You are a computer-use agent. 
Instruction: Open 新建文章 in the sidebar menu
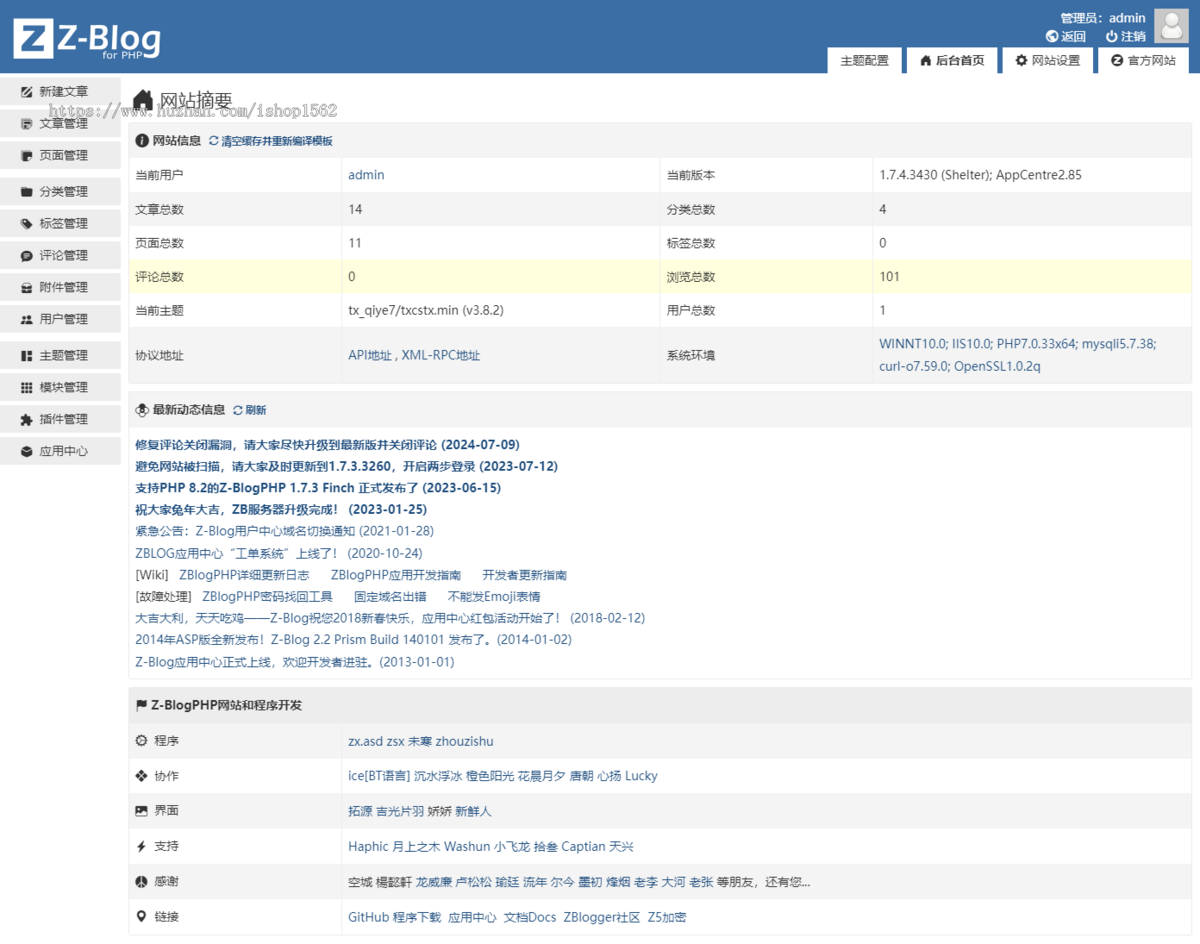tap(60, 91)
